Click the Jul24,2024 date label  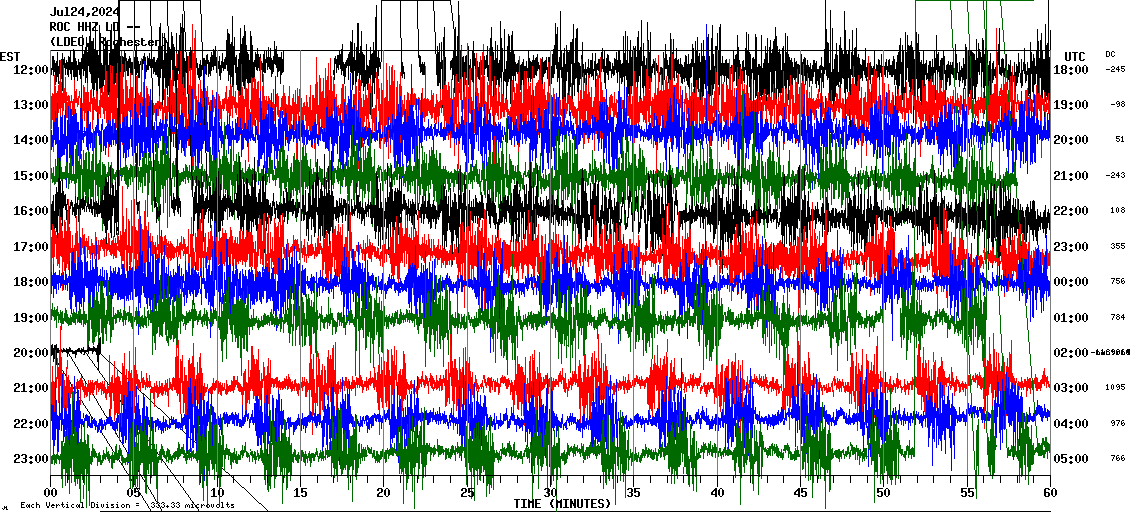coord(84,12)
